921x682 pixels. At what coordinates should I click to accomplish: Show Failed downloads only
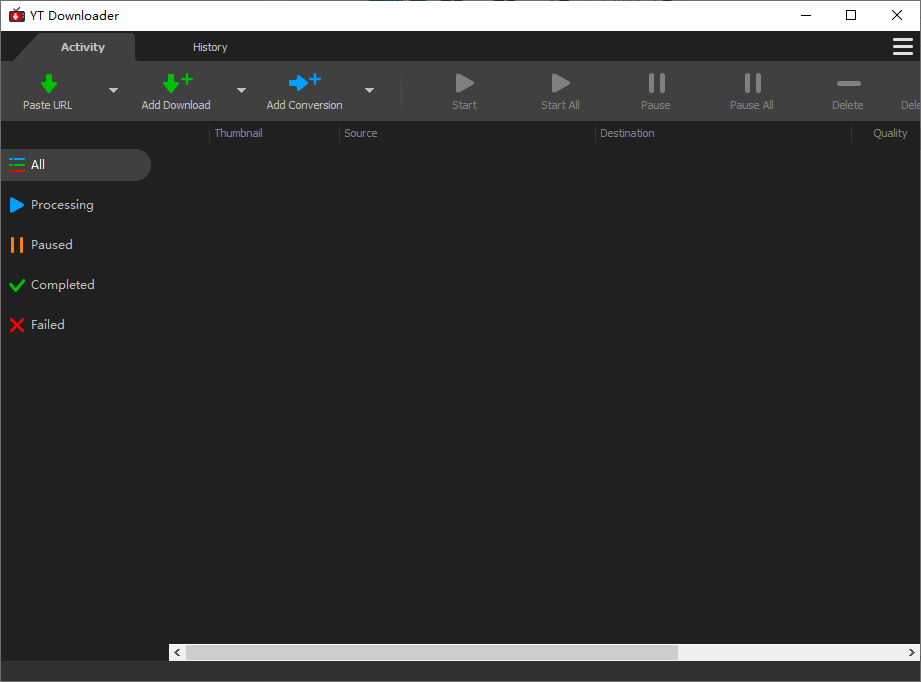[x=46, y=324]
